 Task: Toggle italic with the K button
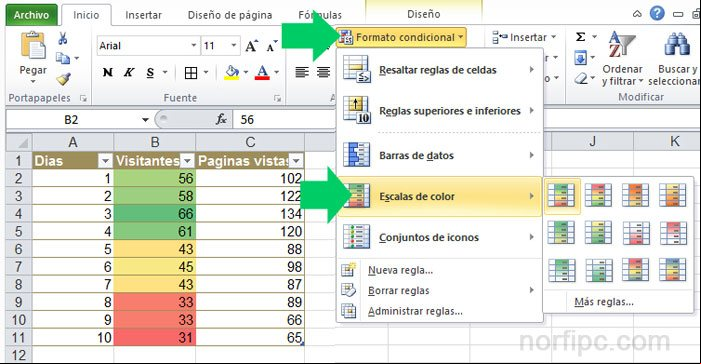(x=129, y=72)
